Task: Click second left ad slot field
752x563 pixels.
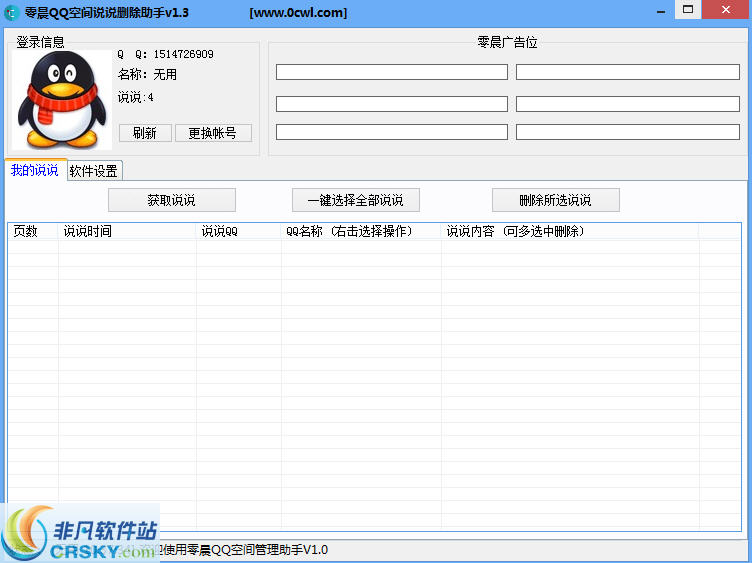Action: (392, 104)
